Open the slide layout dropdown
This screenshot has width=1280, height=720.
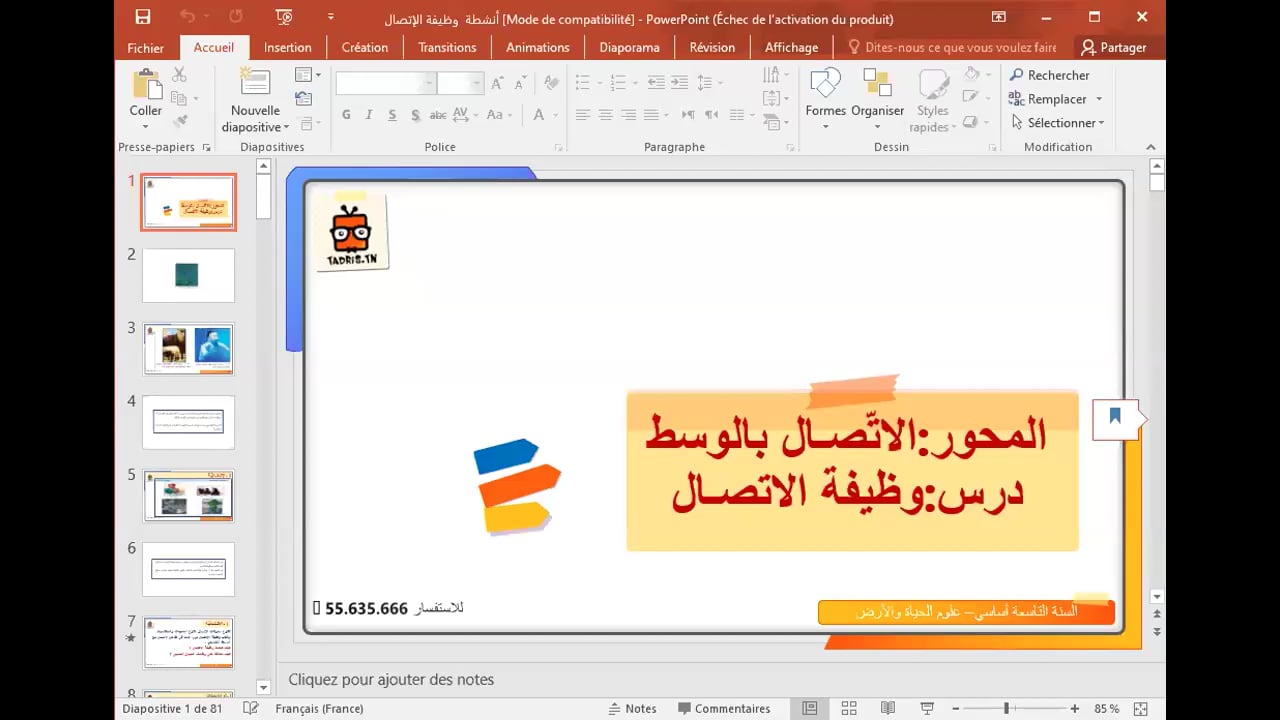tap(308, 75)
